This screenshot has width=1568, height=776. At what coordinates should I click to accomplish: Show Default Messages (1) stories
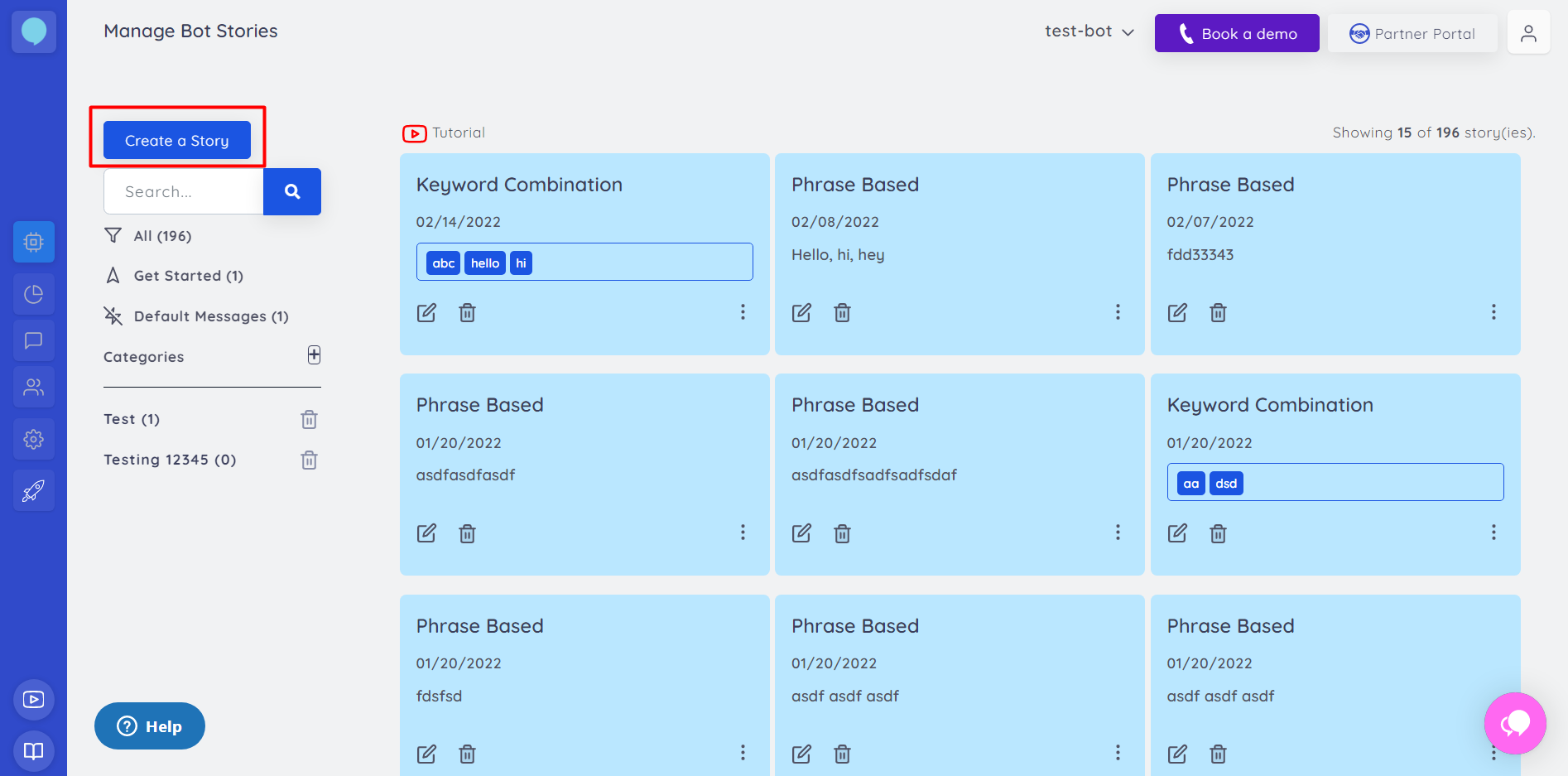point(210,316)
